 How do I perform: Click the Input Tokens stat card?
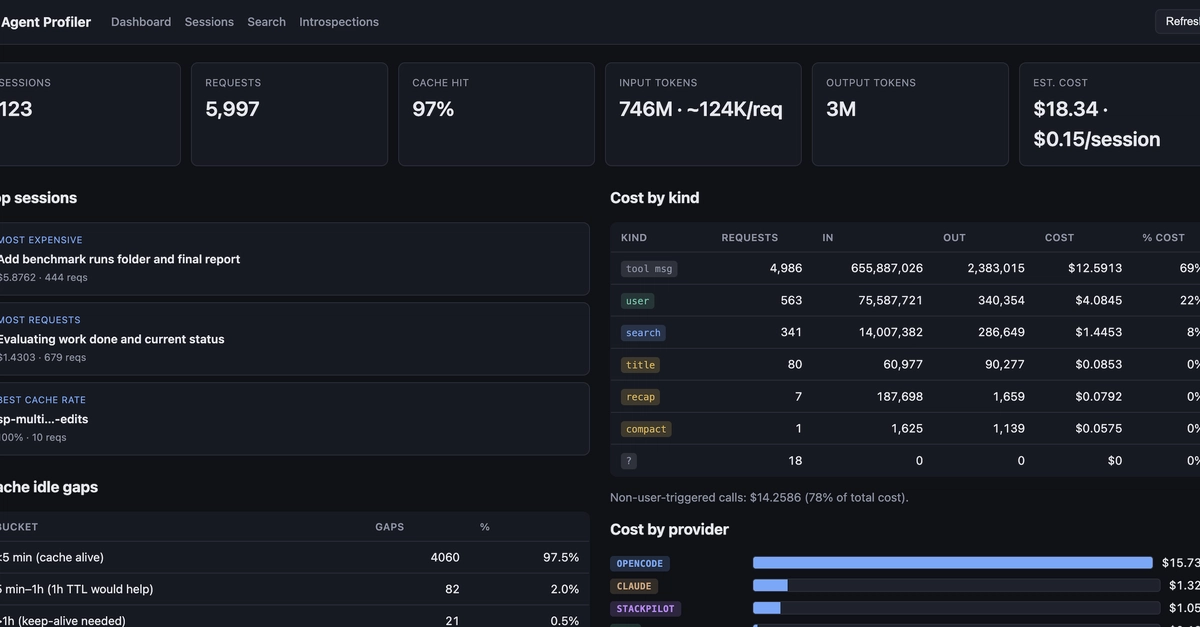click(x=703, y=114)
